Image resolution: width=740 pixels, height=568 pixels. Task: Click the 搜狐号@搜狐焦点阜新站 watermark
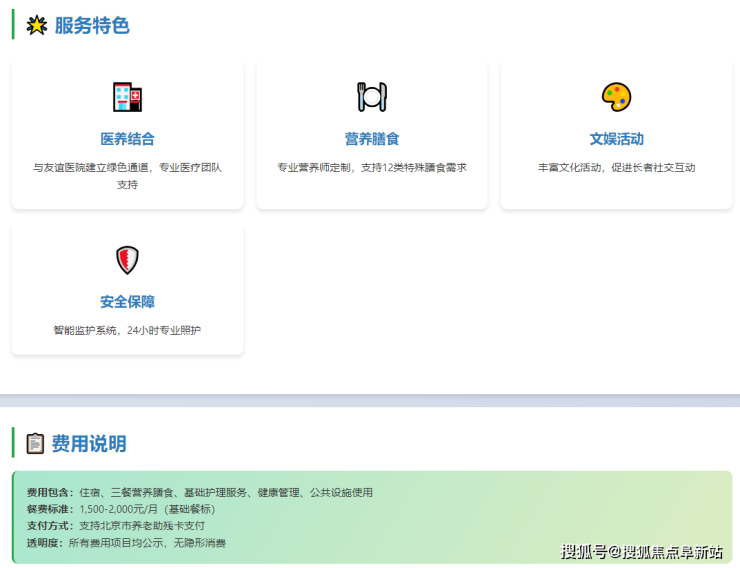click(641, 551)
